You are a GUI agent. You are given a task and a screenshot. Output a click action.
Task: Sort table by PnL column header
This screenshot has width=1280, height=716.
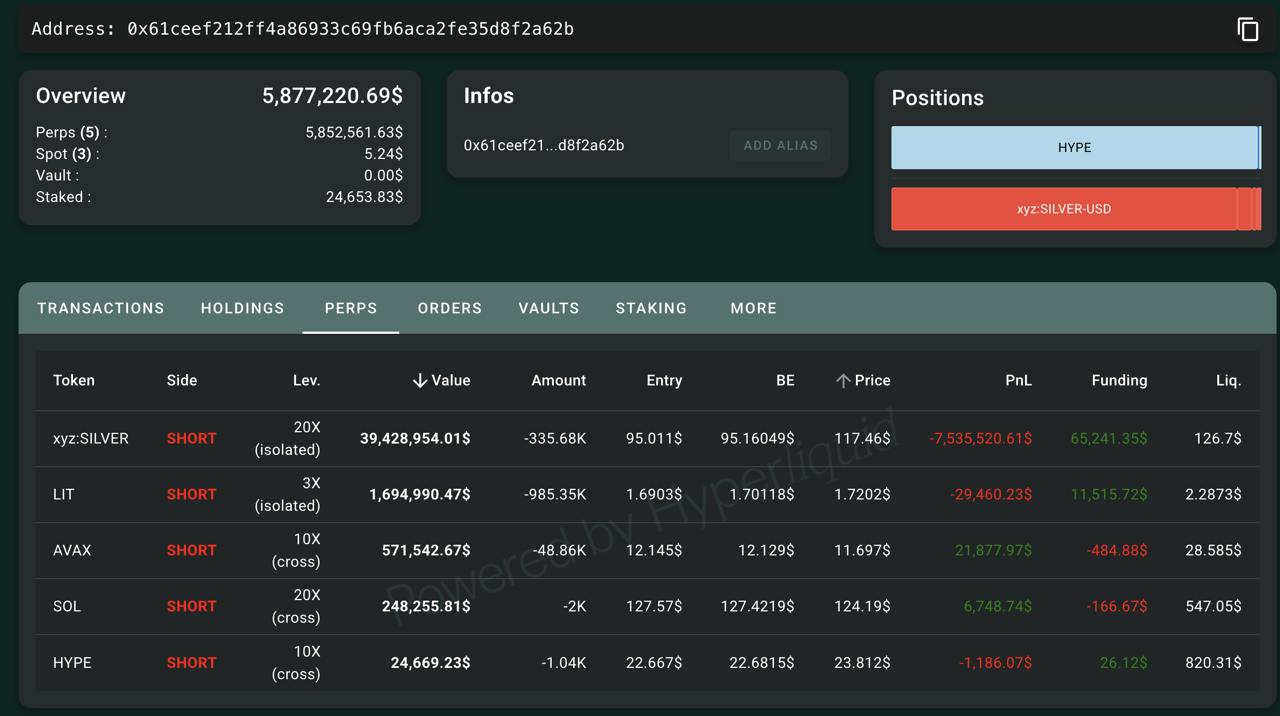1018,381
